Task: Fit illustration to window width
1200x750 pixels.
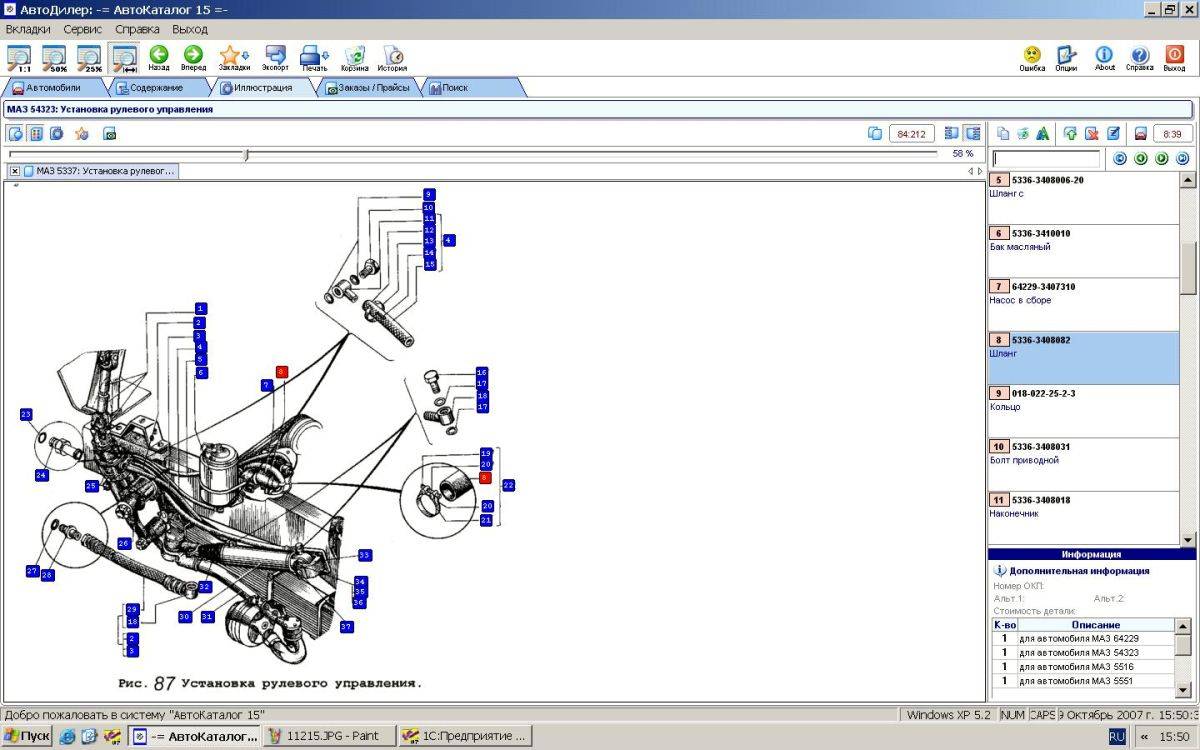Action: 125,58
